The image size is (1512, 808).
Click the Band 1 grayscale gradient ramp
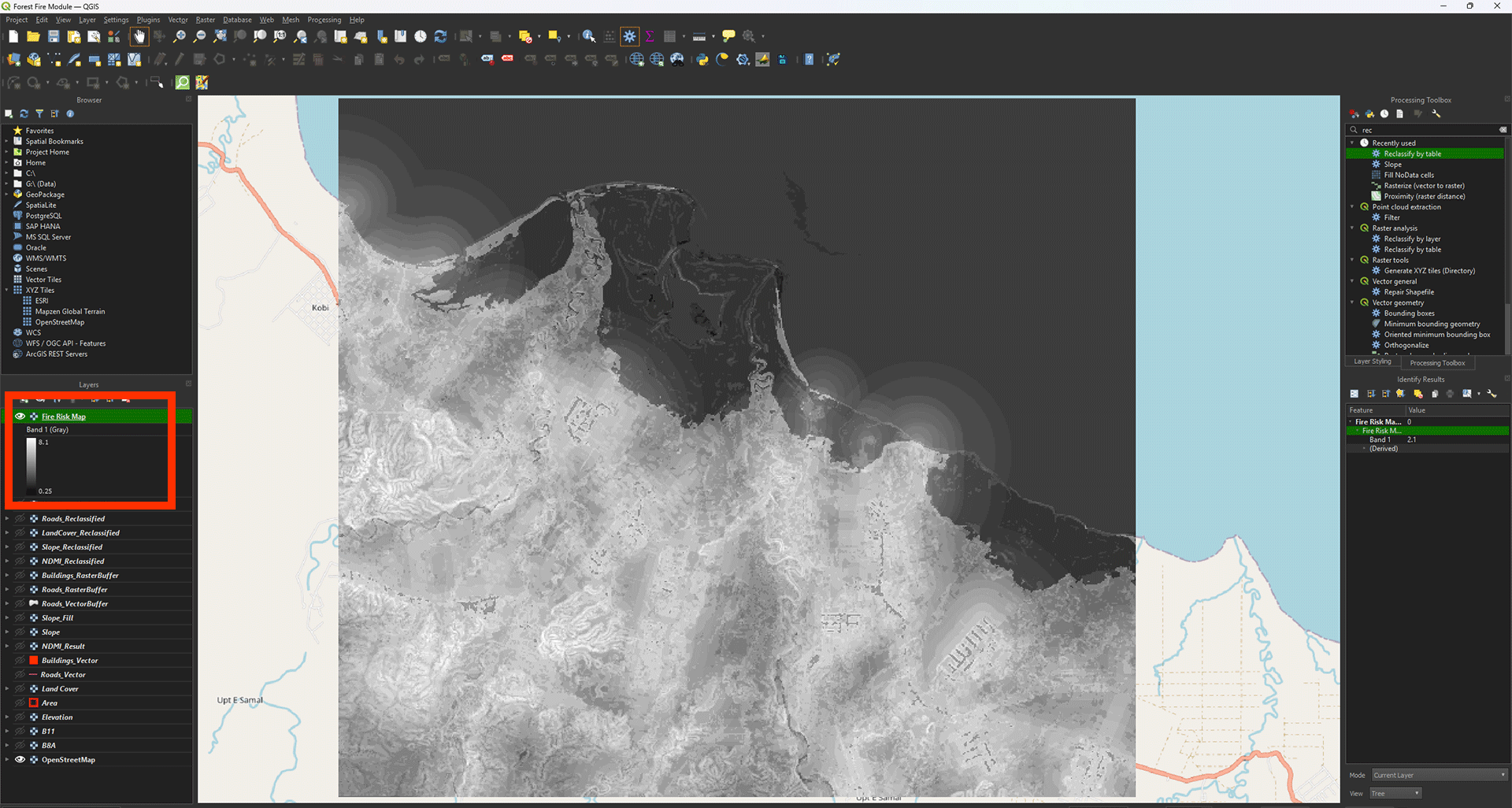click(x=31, y=466)
